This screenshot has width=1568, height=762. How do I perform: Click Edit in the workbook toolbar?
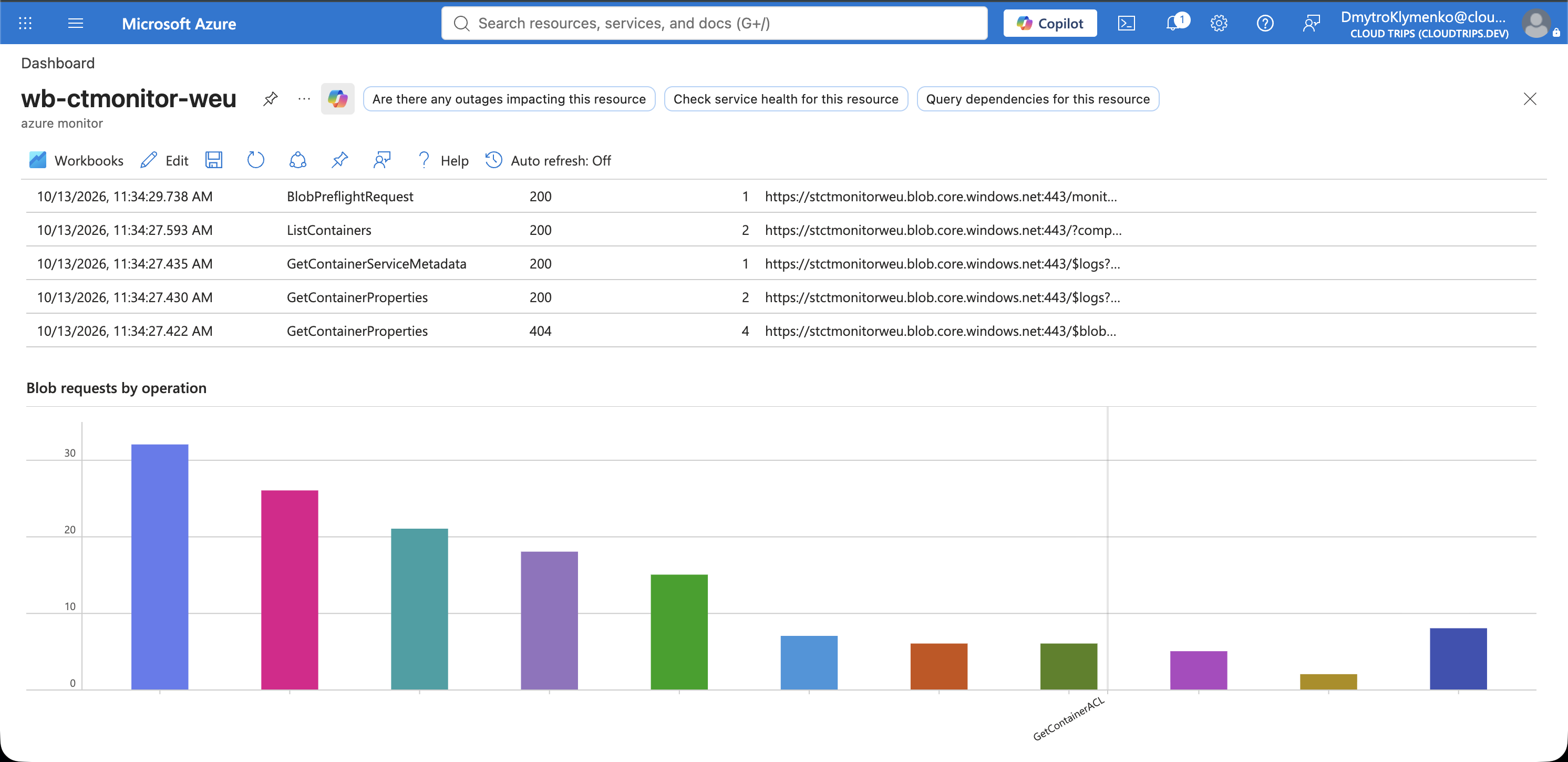tap(164, 160)
